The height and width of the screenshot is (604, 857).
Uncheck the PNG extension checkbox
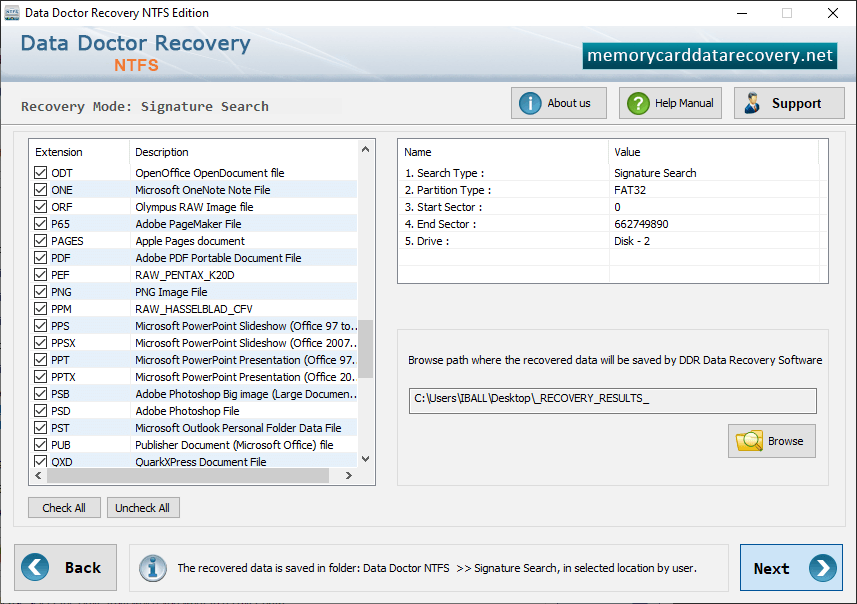pyautogui.click(x=40, y=291)
